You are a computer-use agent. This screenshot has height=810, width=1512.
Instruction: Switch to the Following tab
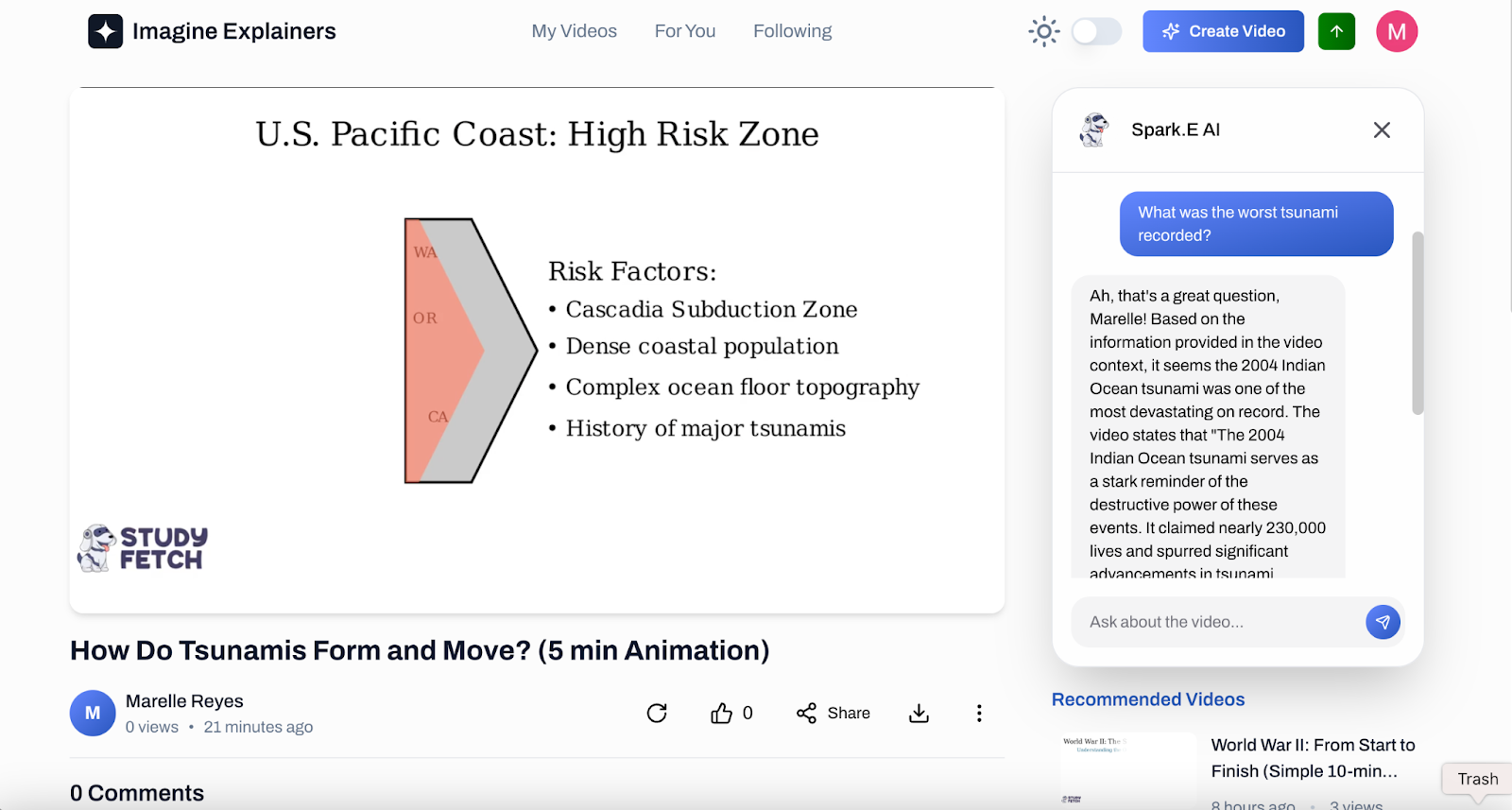(x=793, y=31)
